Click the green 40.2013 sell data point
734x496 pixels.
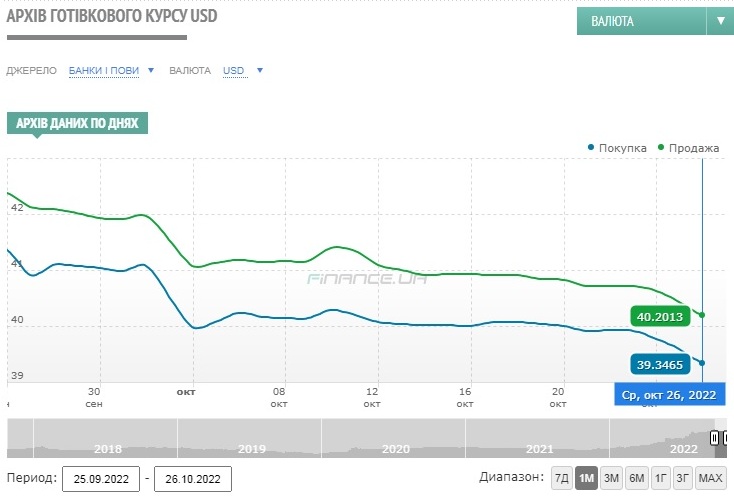pos(702,315)
